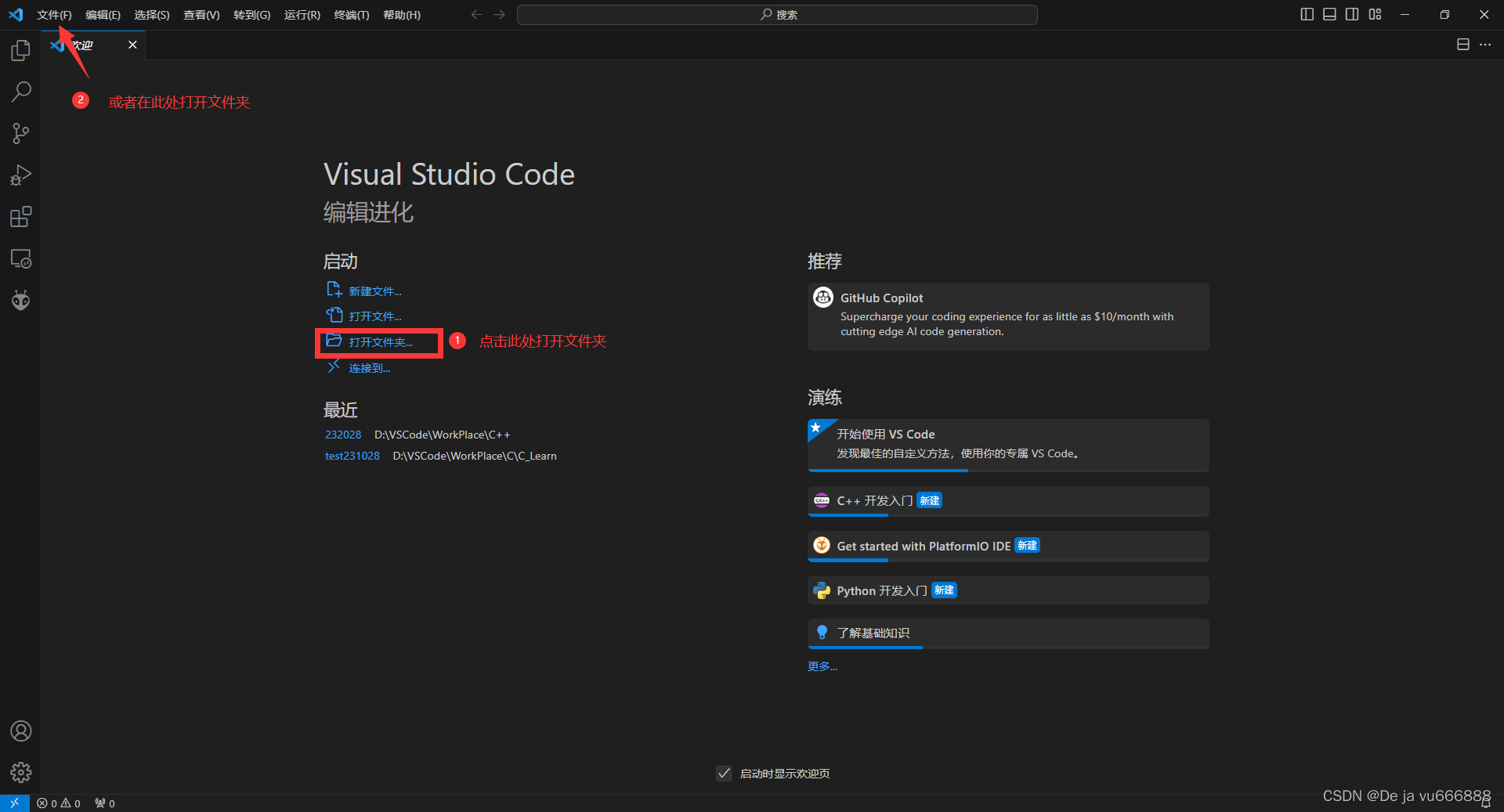Open the Python 开发入门 walkthrough
Screen dimensions: 1504x812
(1008, 590)
